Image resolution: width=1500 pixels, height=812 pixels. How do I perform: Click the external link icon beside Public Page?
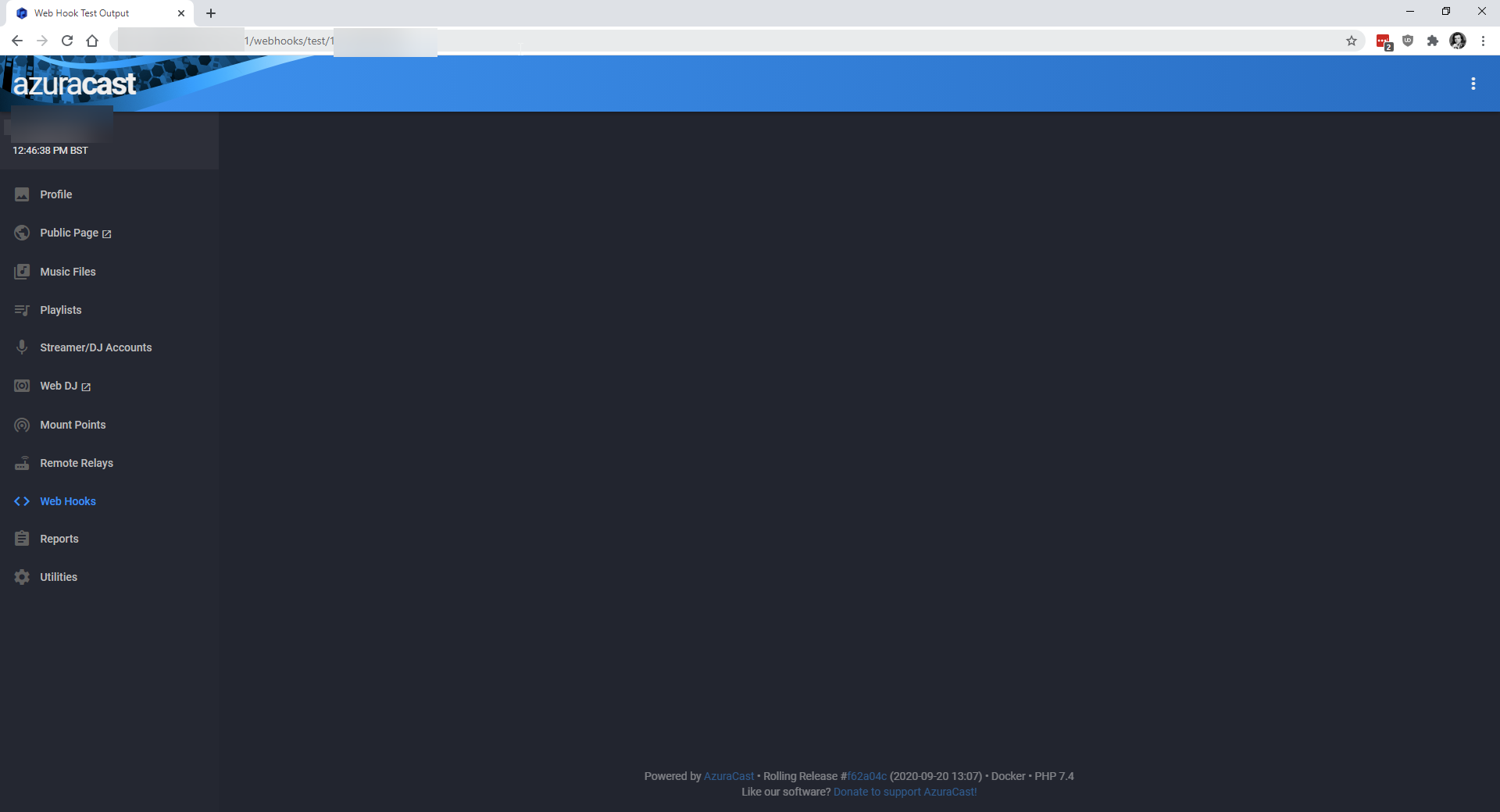pos(107,233)
